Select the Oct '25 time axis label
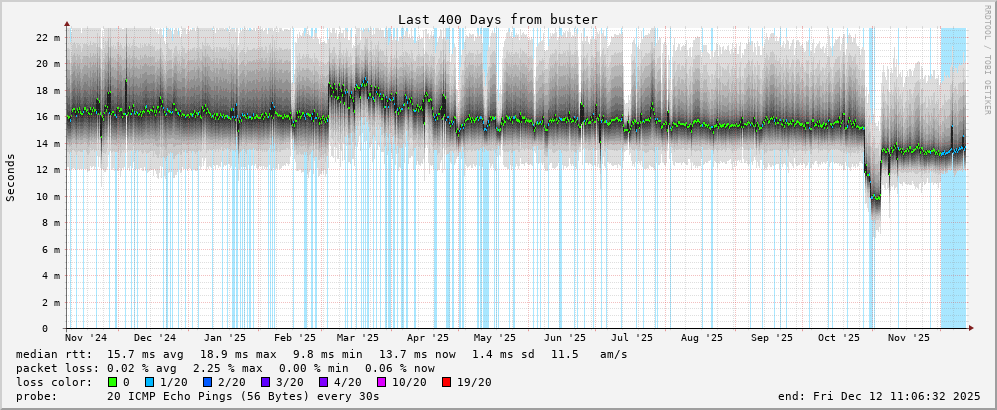 click(x=838, y=338)
